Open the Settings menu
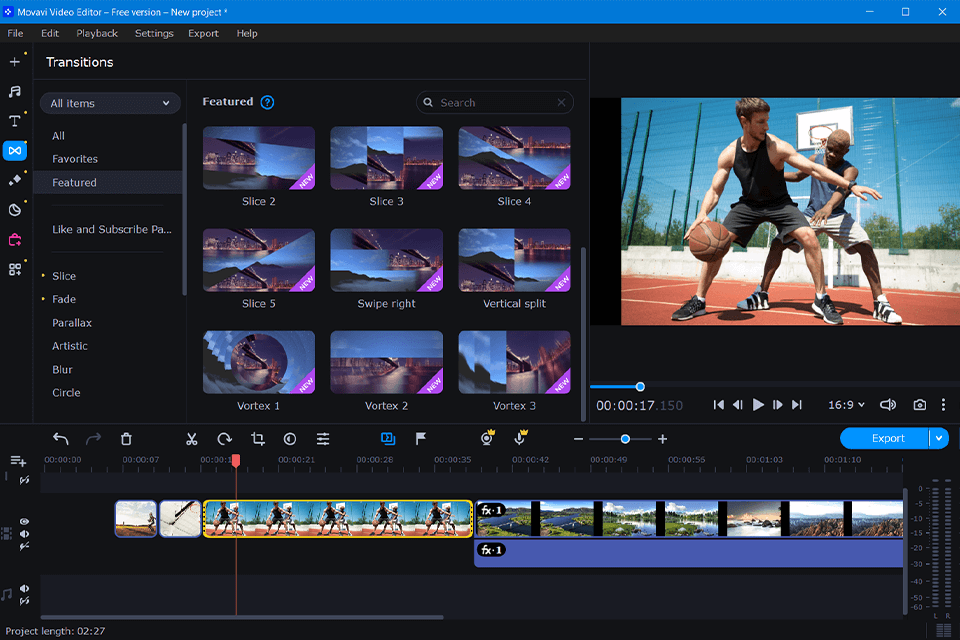 [154, 33]
